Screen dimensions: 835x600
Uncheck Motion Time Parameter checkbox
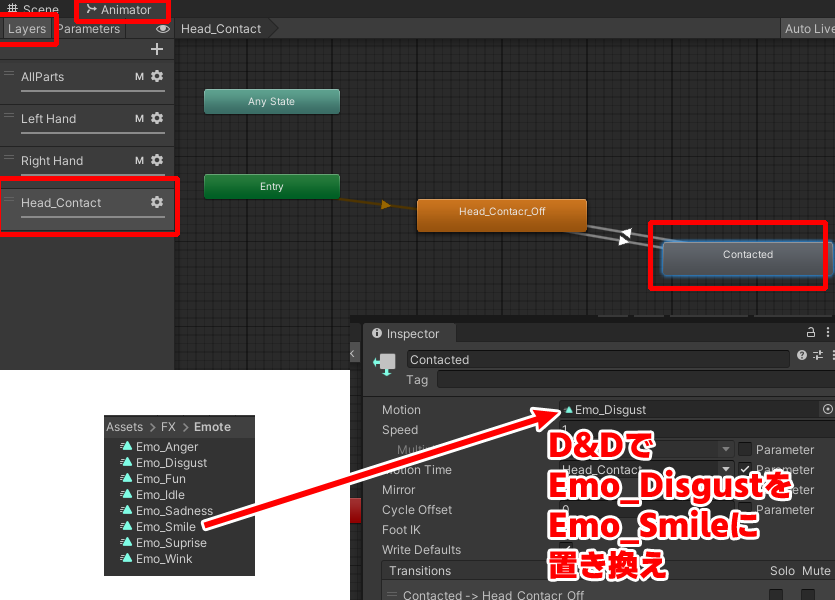tap(744, 470)
